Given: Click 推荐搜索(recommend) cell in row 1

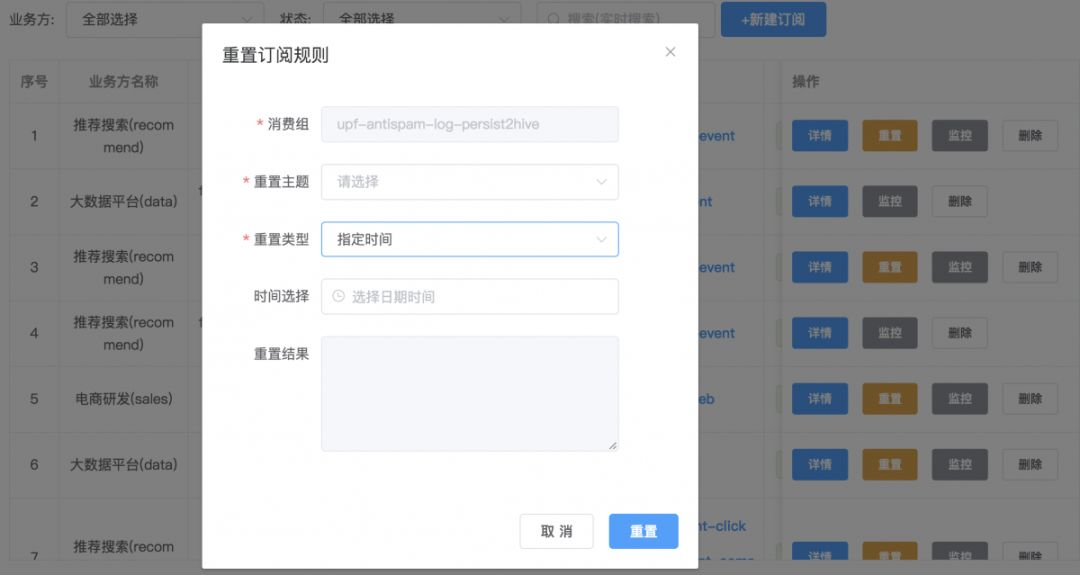Looking at the screenshot, I should coord(123,136).
